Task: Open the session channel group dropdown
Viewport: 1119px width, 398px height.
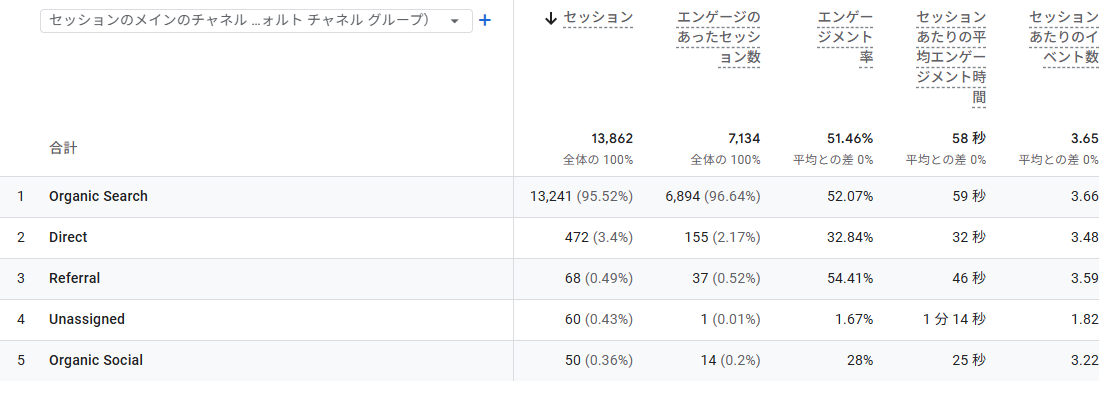Action: (256, 21)
